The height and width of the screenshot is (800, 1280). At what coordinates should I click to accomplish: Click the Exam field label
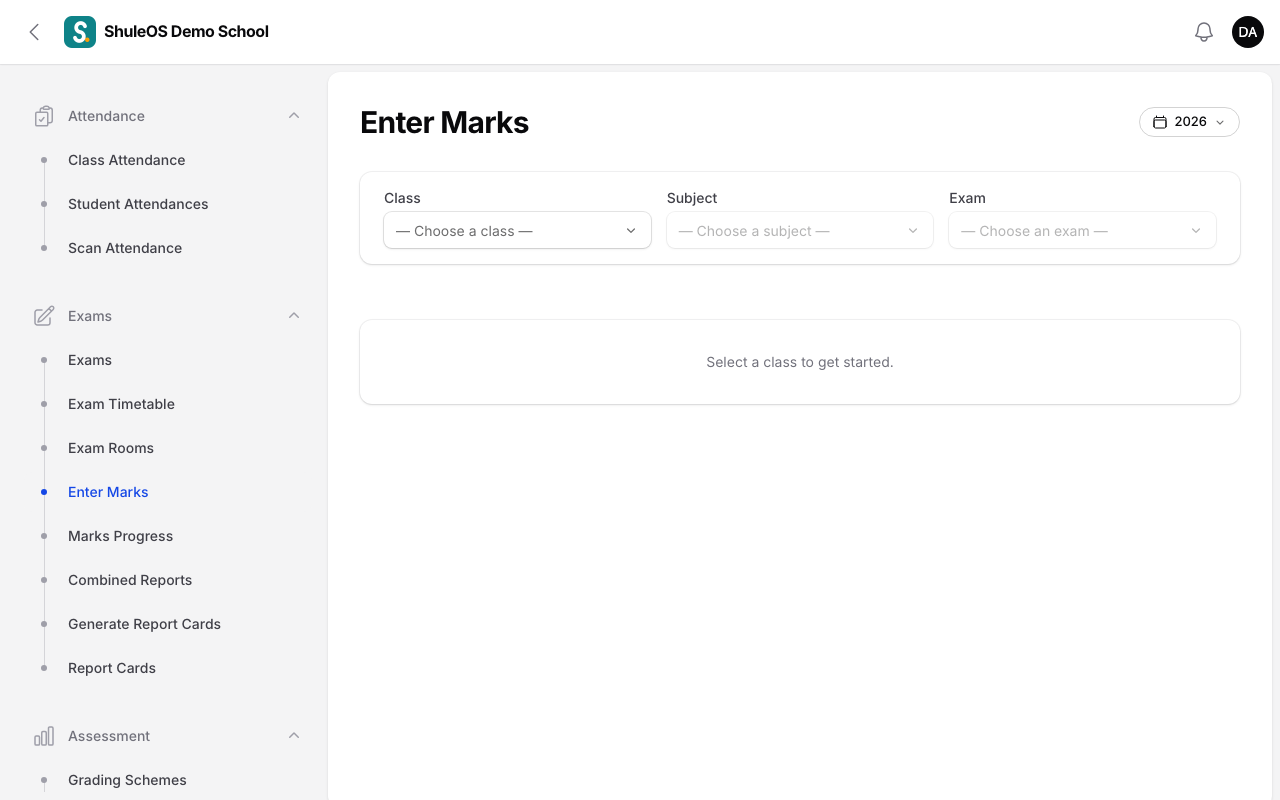(967, 198)
